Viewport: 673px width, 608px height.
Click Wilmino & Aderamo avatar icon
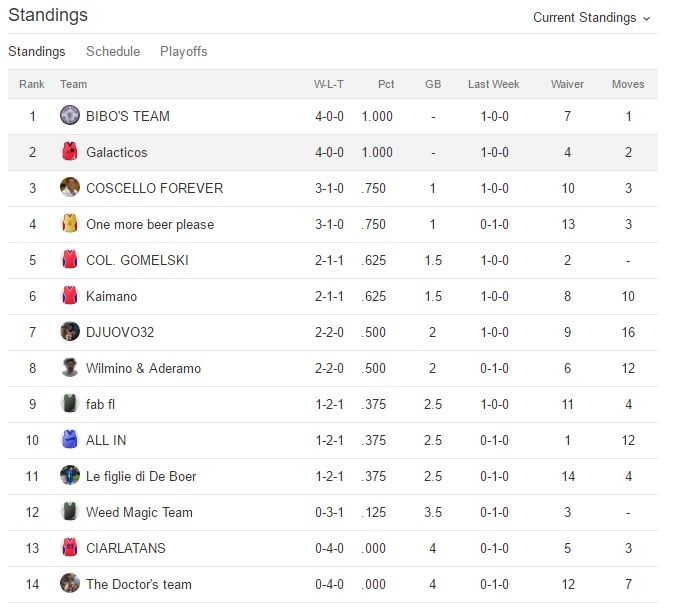(x=70, y=368)
